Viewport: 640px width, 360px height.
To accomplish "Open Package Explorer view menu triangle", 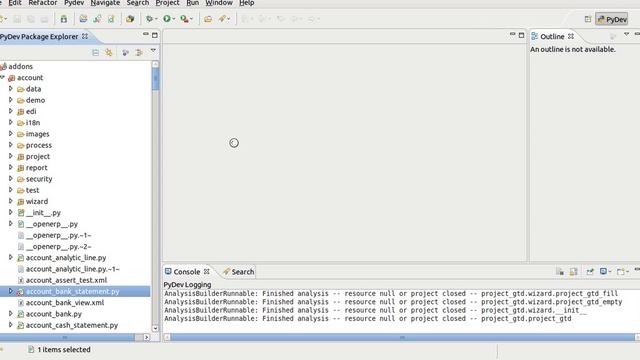I will coord(153,51).
